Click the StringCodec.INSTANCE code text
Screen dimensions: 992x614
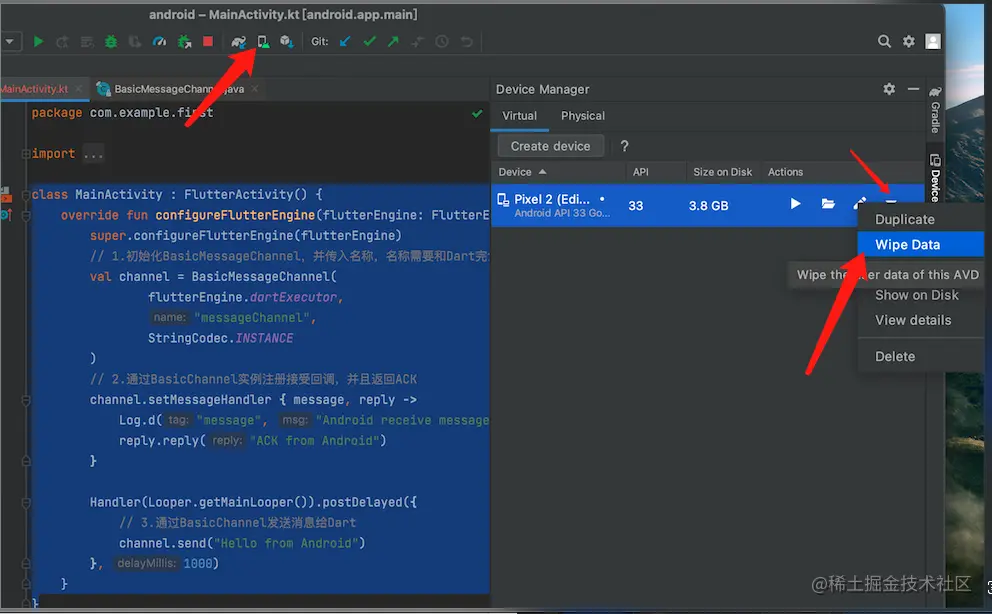[220, 338]
